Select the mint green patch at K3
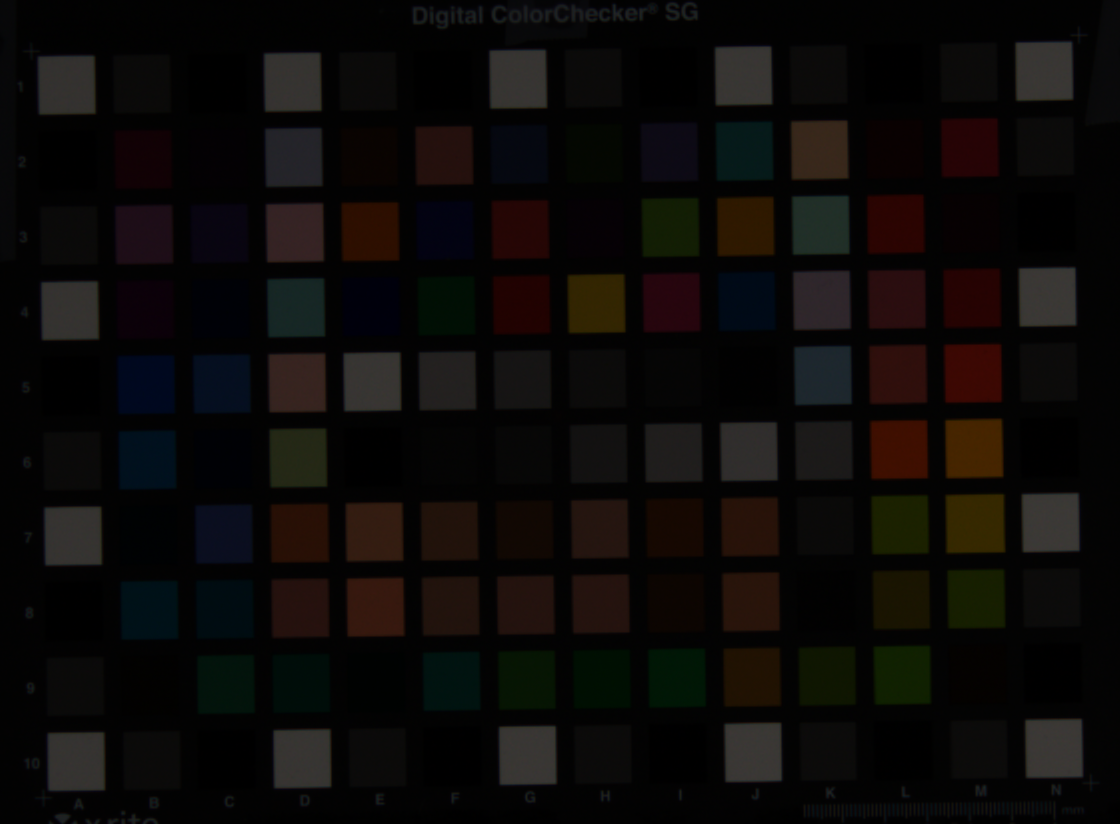 pos(821,225)
